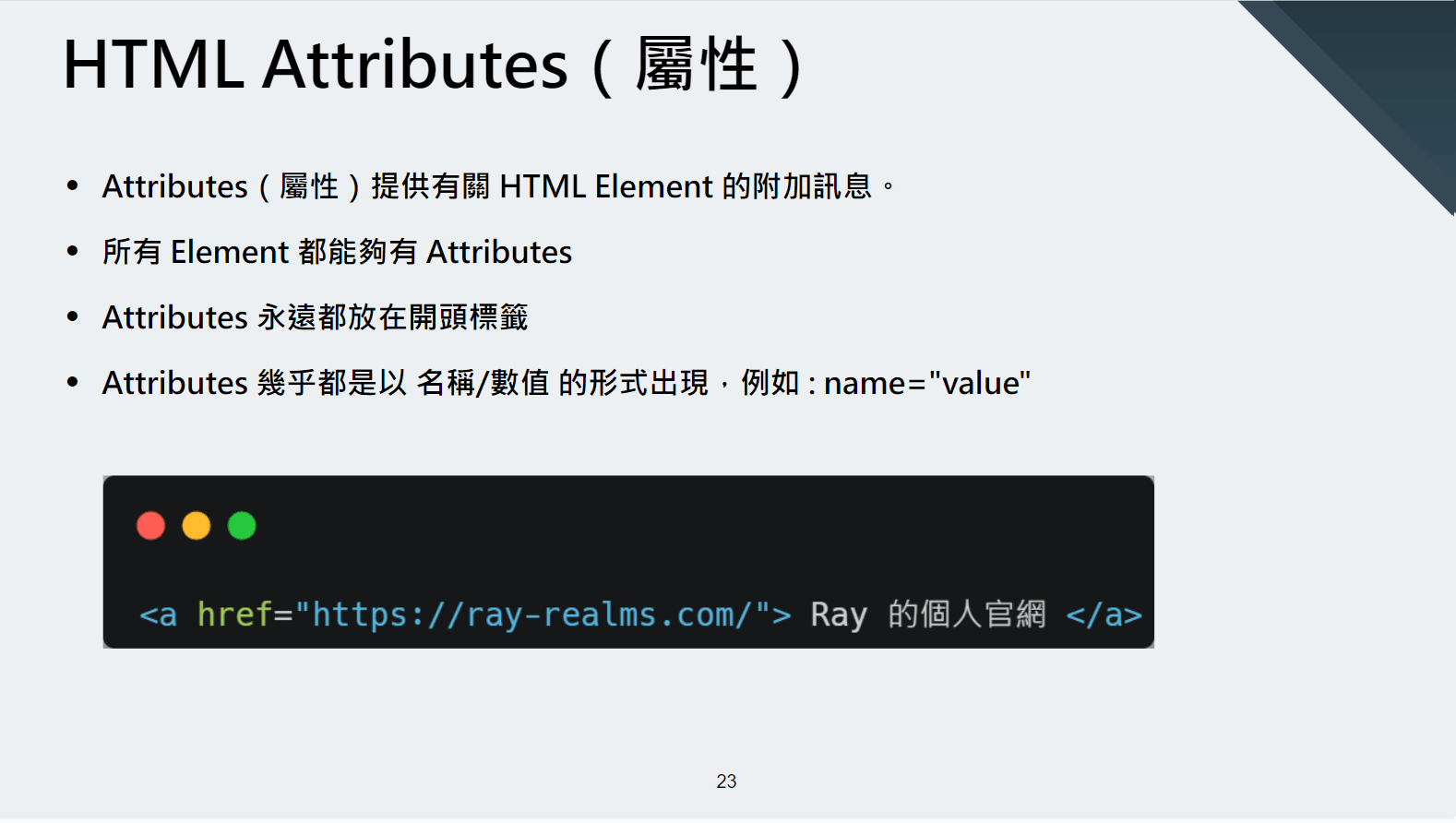Screen dimensions: 1456x823
Task: Click the href attribute in the code
Action: point(234,614)
